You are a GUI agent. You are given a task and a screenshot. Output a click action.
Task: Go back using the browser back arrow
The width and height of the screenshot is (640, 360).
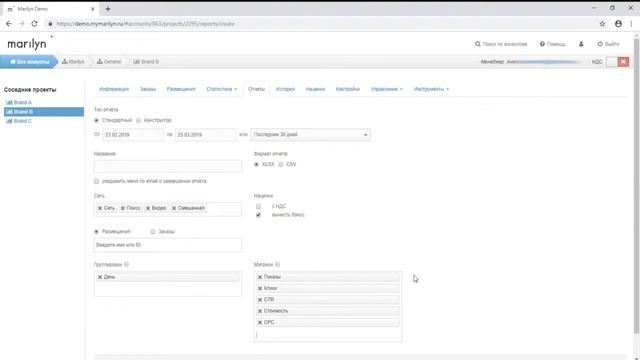pyautogui.click(x=9, y=24)
